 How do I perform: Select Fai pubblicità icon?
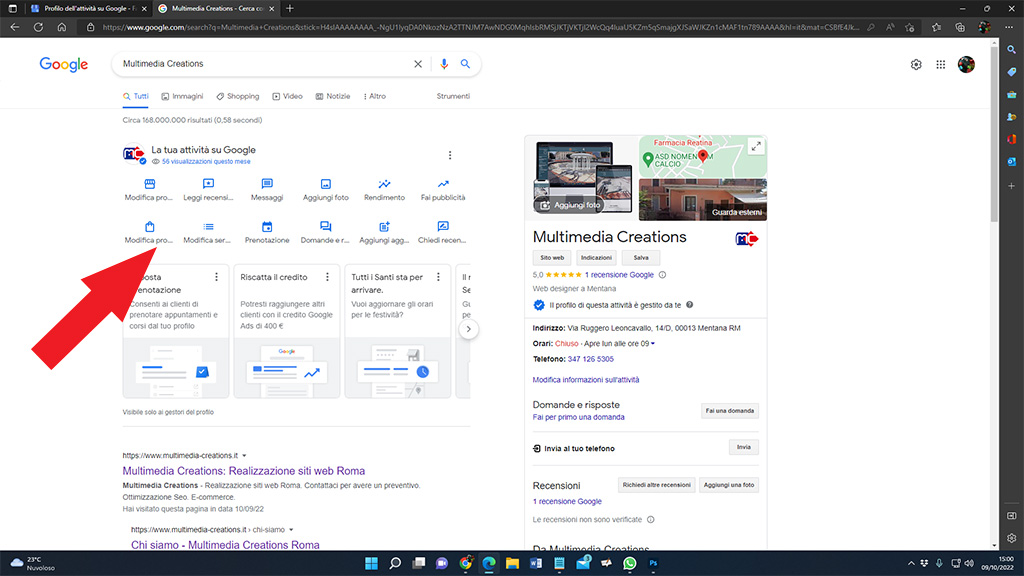443,184
